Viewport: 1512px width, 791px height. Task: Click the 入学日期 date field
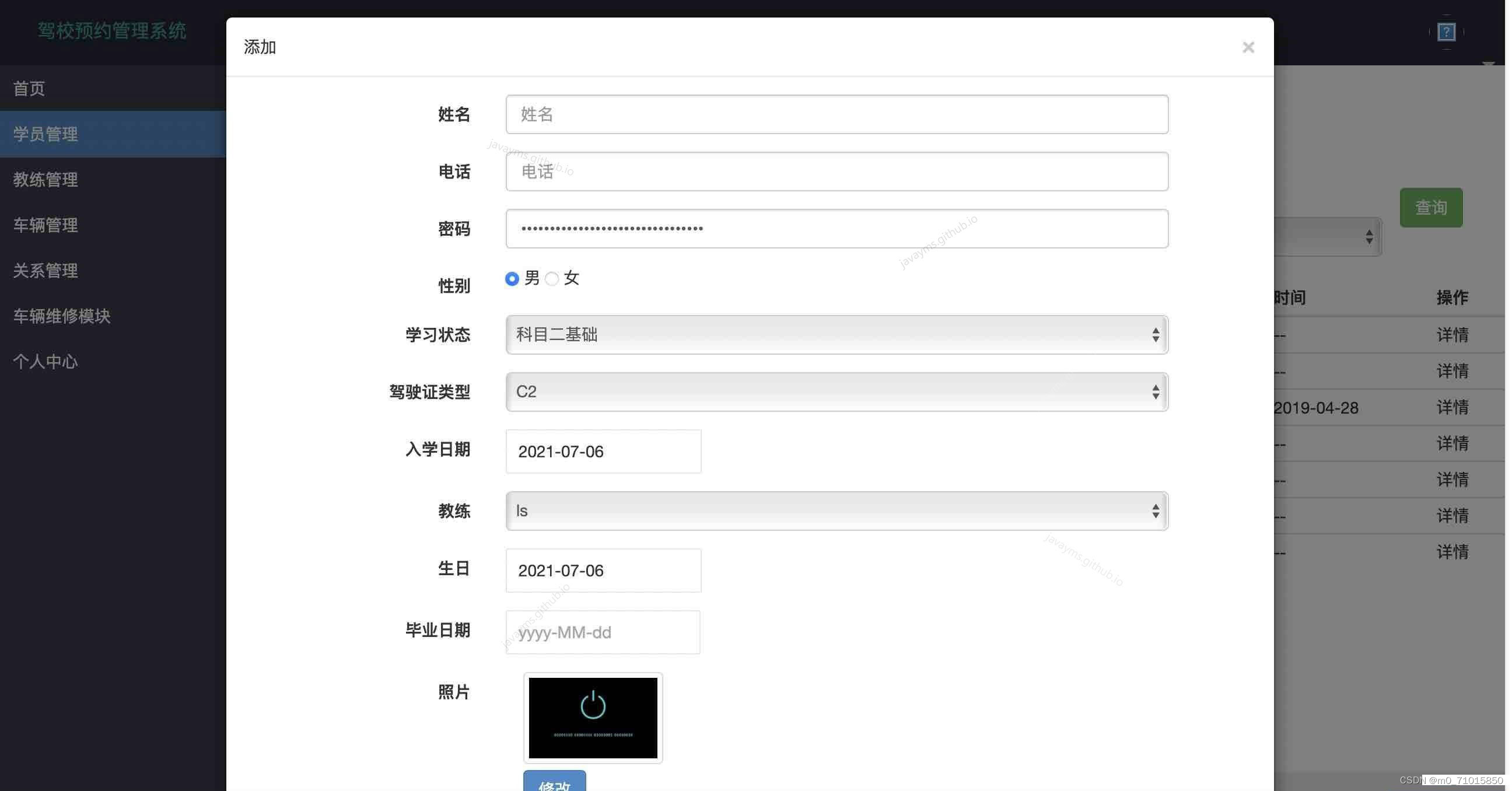tap(603, 452)
